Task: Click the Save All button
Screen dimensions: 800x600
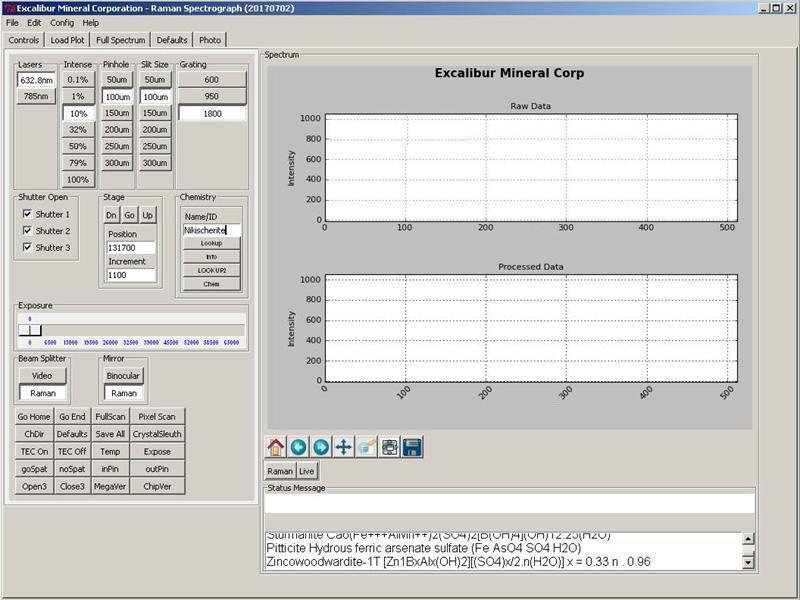Action: [110, 434]
